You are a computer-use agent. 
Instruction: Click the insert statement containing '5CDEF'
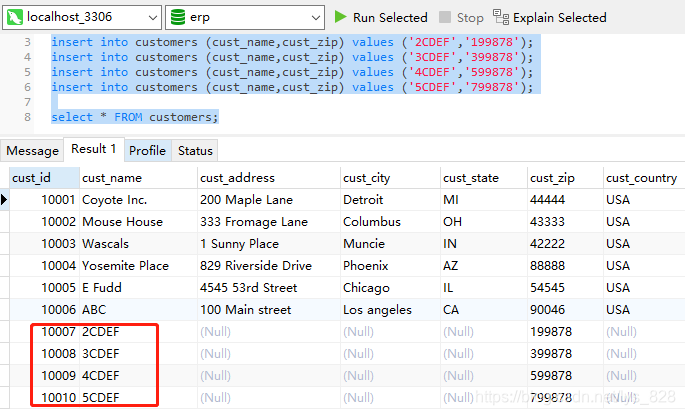pos(292,87)
